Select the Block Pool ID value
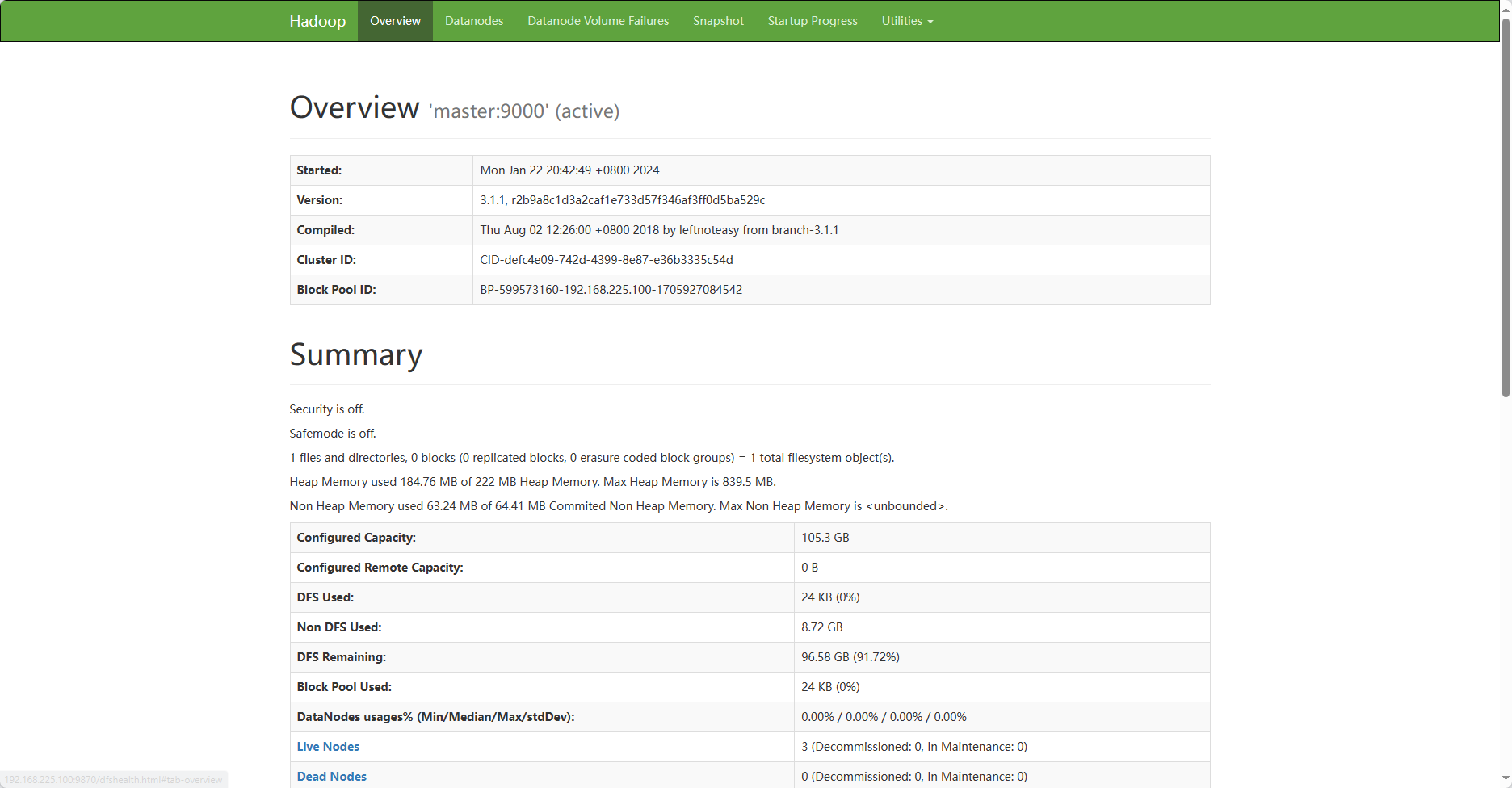Image resolution: width=1512 pixels, height=788 pixels. click(611, 290)
